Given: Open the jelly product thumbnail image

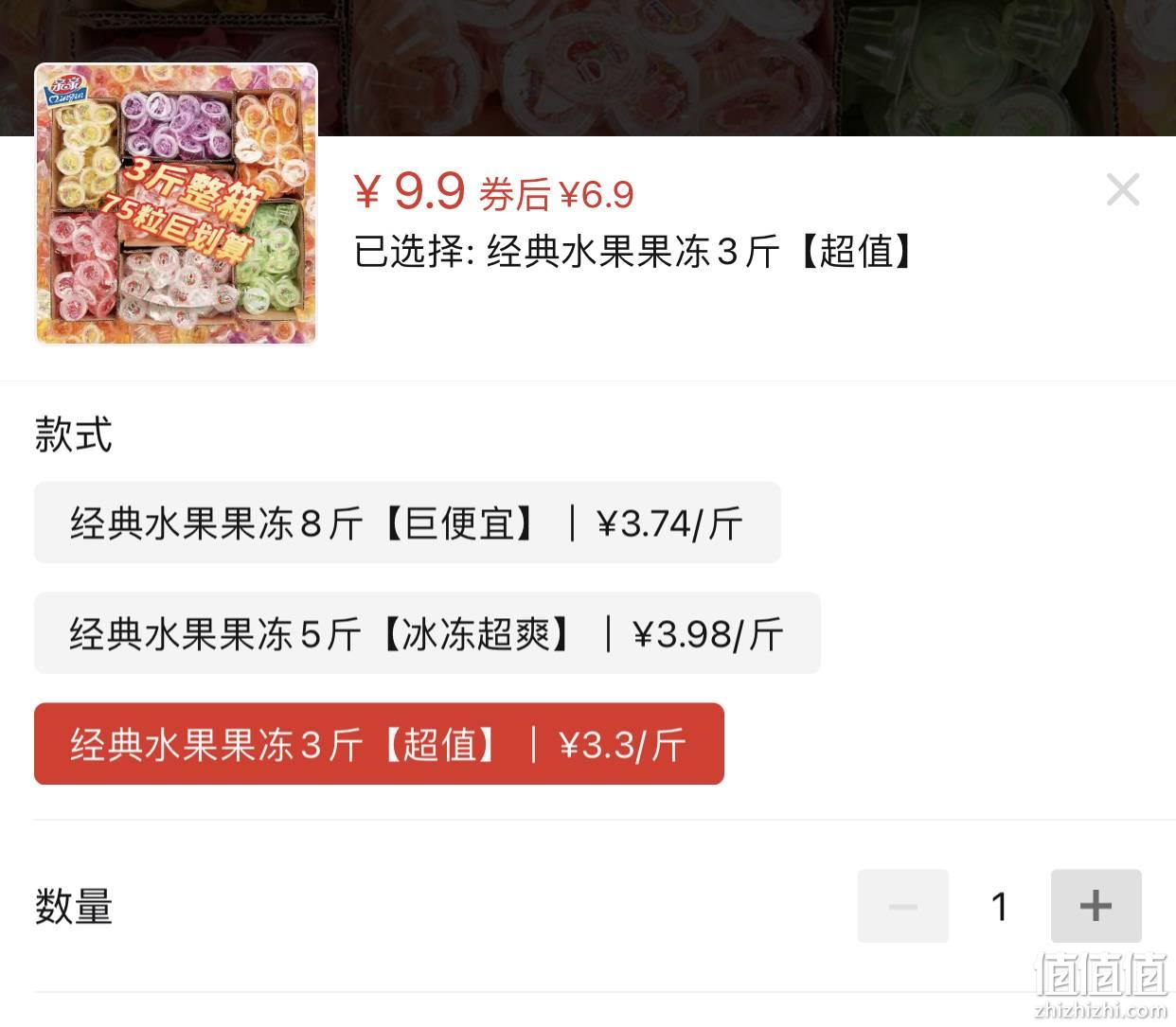Looking at the screenshot, I should click(x=176, y=204).
